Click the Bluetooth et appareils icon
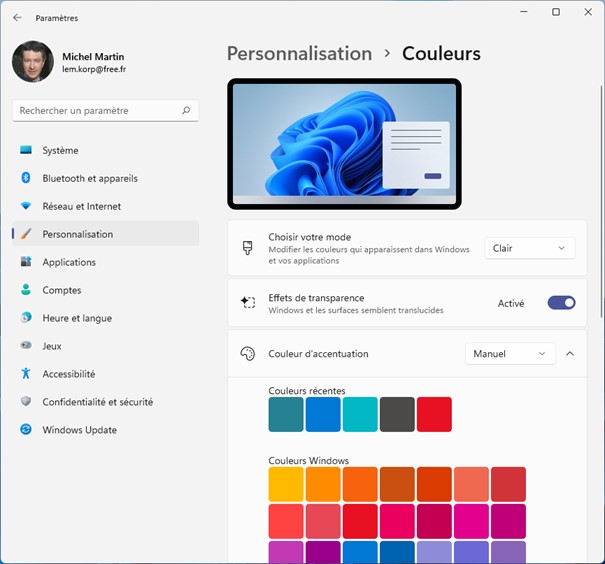Screen dimensions: 605x564 [26, 178]
